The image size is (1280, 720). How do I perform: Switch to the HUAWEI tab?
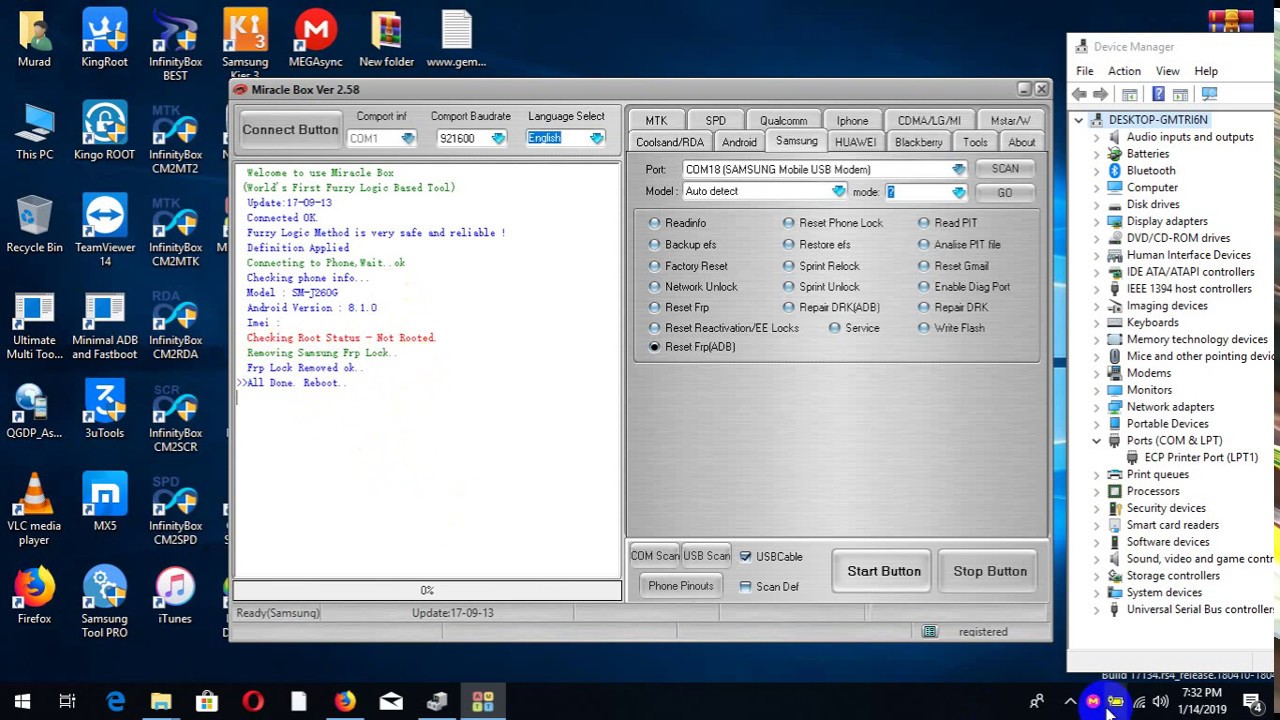[855, 142]
